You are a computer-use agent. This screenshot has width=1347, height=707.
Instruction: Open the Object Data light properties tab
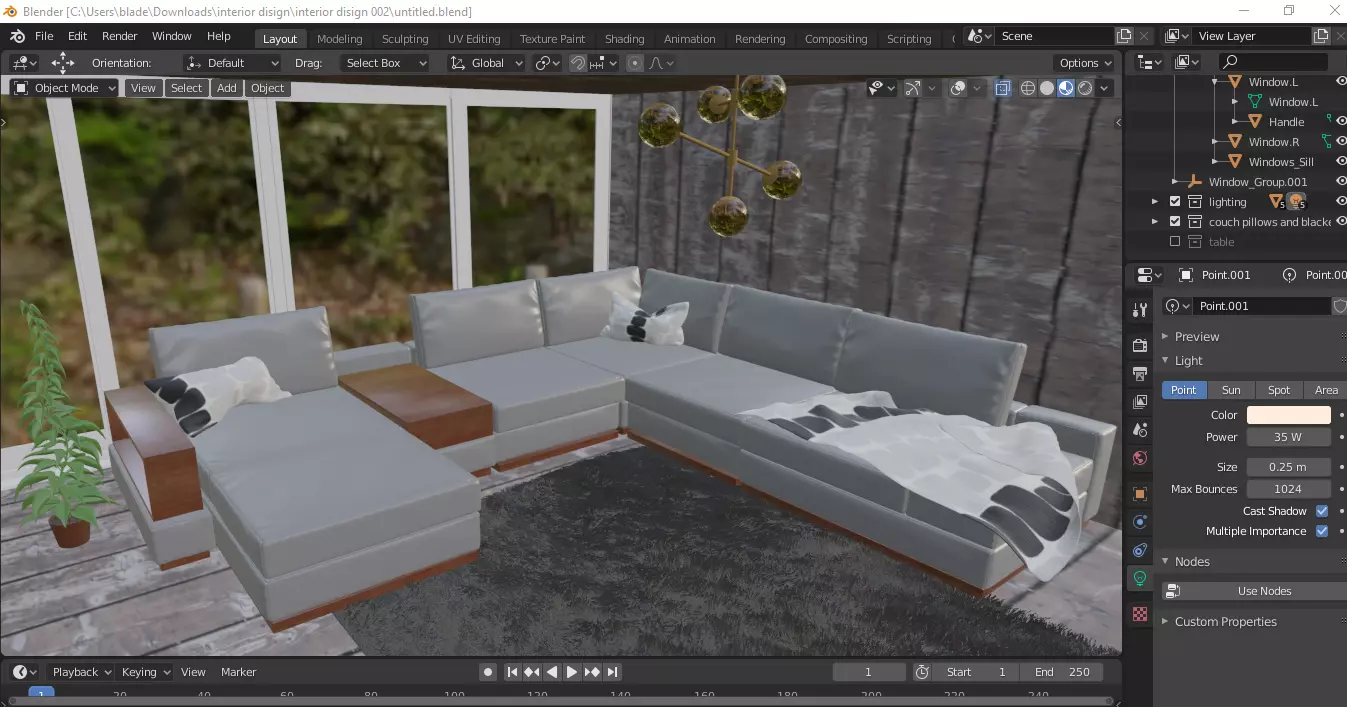(x=1140, y=578)
